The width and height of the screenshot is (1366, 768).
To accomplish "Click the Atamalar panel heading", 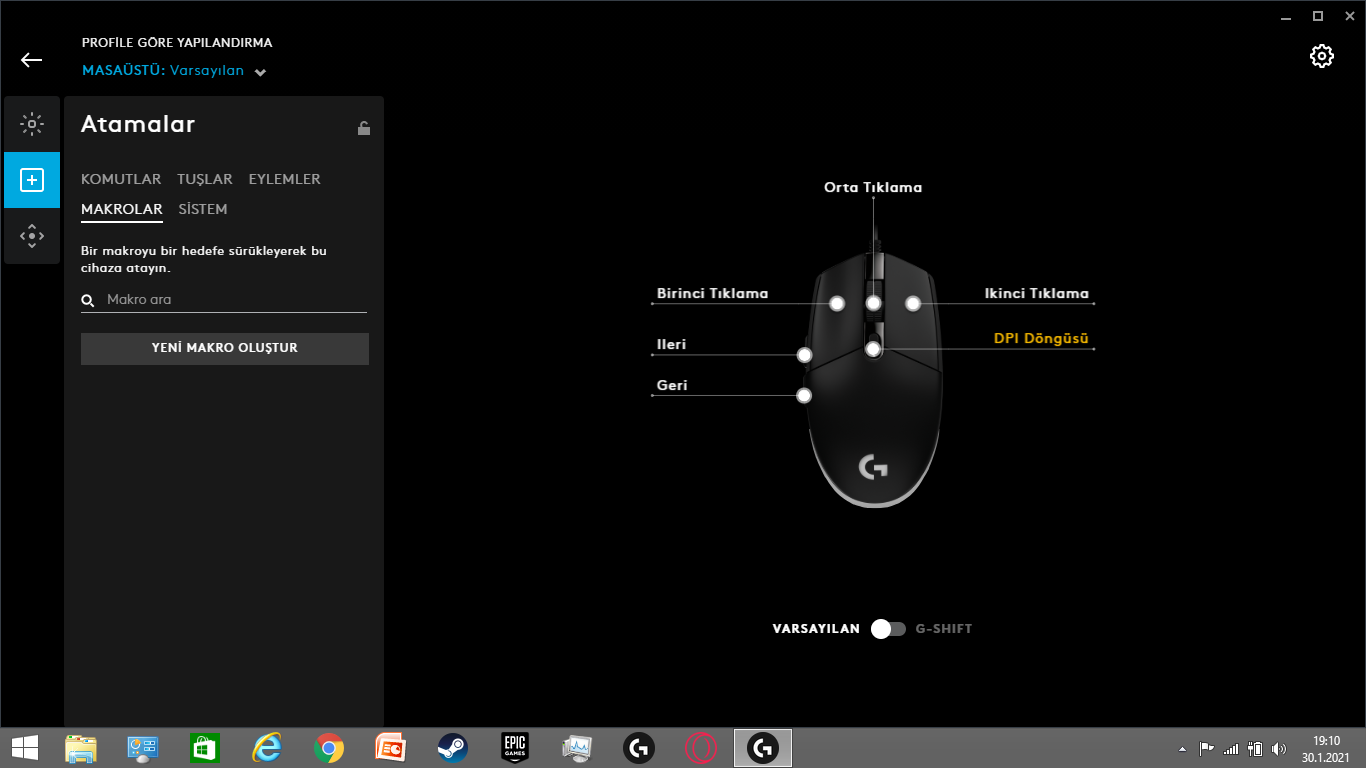I will pos(138,124).
